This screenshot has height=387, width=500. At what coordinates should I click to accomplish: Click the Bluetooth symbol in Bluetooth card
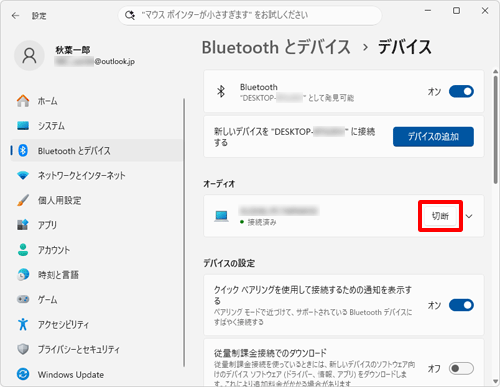point(221,91)
